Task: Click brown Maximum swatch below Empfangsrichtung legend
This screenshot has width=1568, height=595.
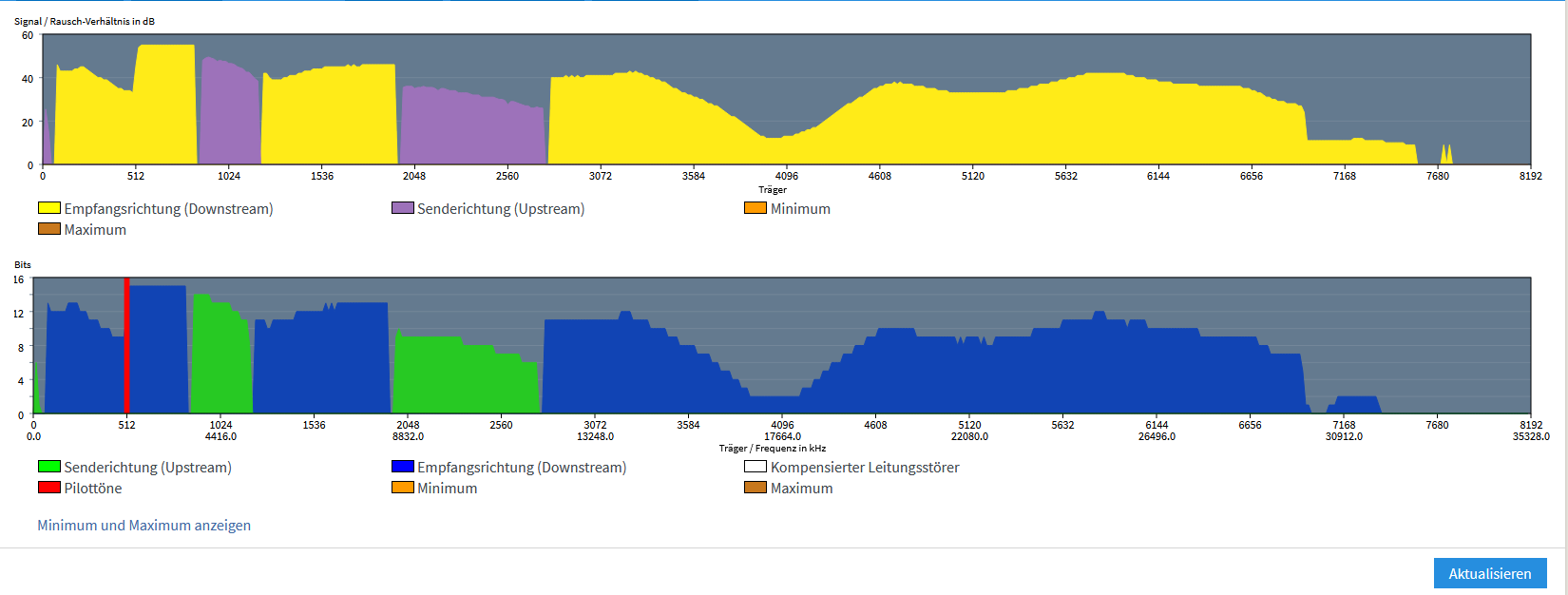Action: pos(49,229)
